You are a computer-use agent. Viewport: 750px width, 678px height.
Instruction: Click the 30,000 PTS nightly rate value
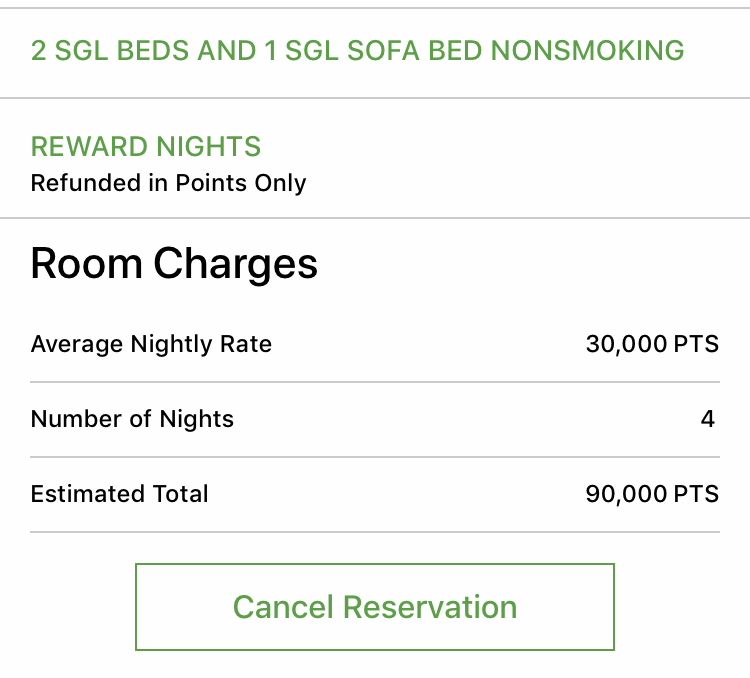[x=652, y=345]
